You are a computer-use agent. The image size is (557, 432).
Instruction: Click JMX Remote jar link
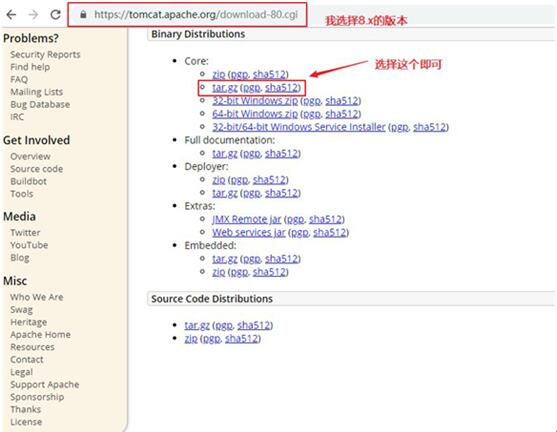pos(247,219)
